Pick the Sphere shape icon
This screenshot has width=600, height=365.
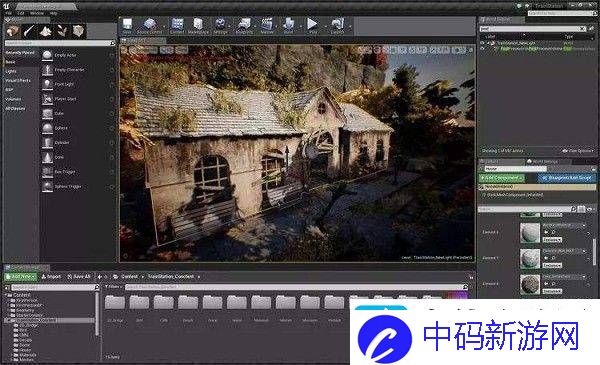47,128
